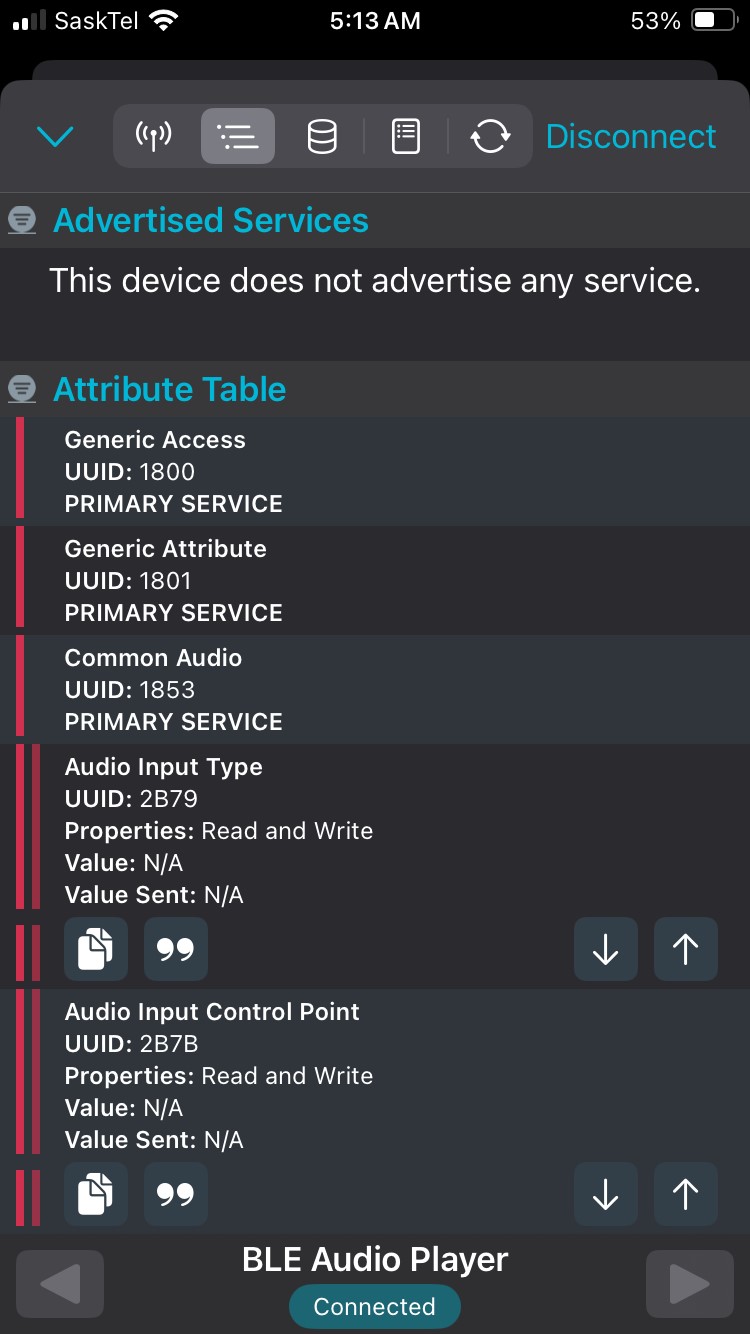Tap the Connected status badge
This screenshot has height=1334, width=750.
tap(375, 1306)
